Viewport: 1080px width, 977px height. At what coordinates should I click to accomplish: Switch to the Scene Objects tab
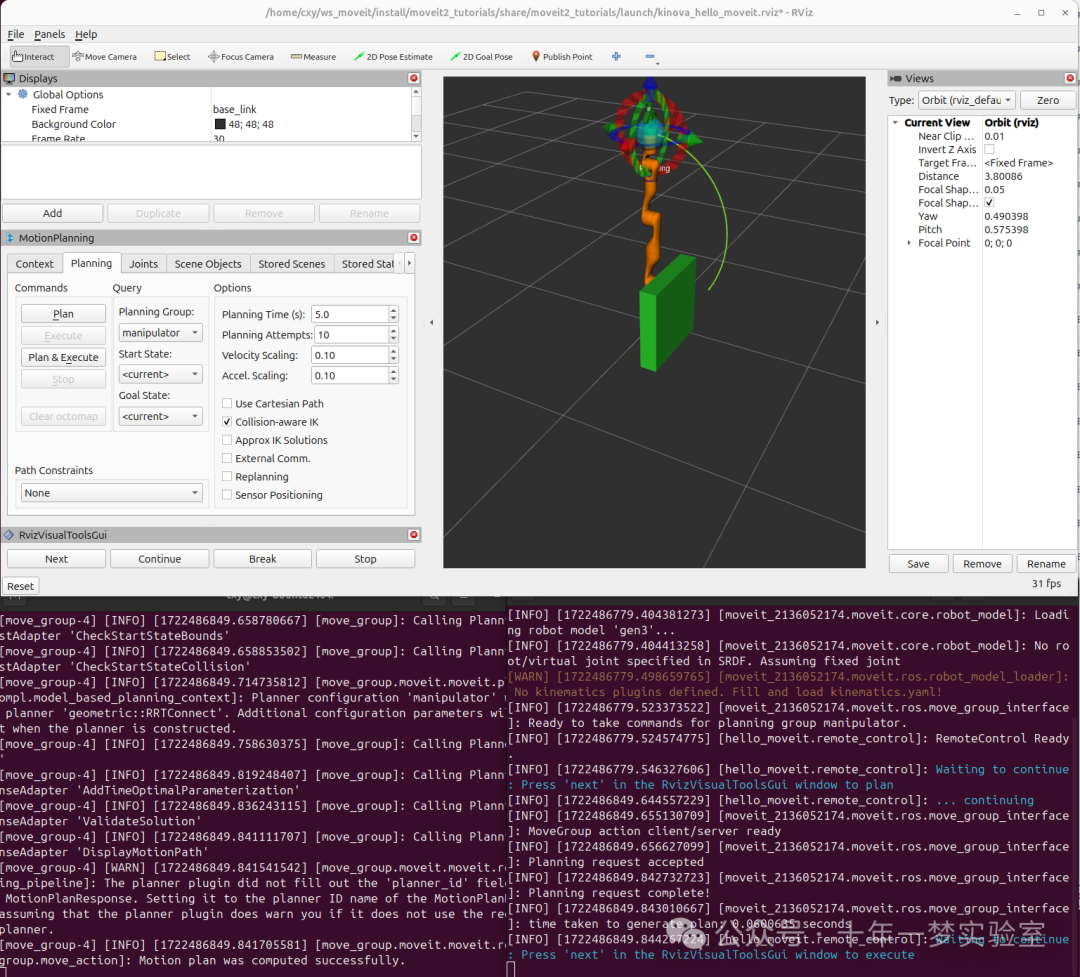pyautogui.click(x=208, y=264)
